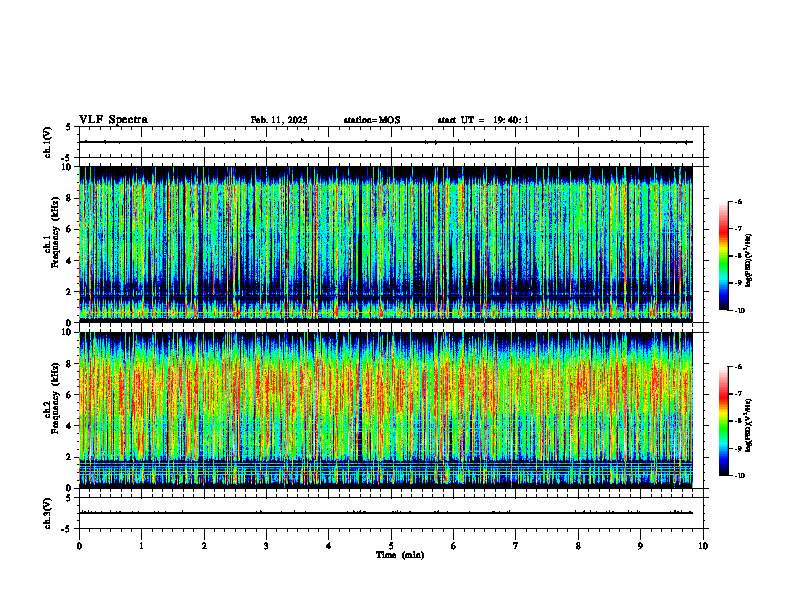Click the "Time (min)" axis label
Screen dimensions: 792x612
pos(400,555)
